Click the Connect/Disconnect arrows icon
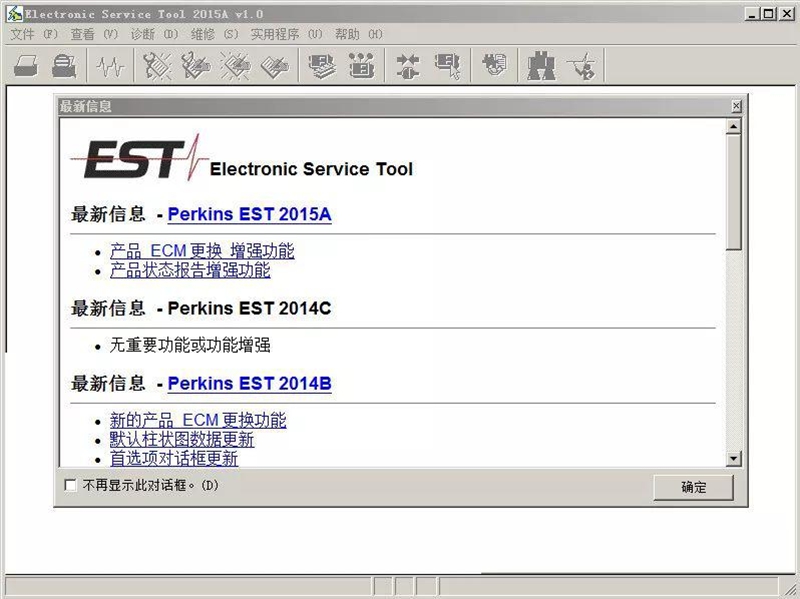 pyautogui.click(x=408, y=66)
